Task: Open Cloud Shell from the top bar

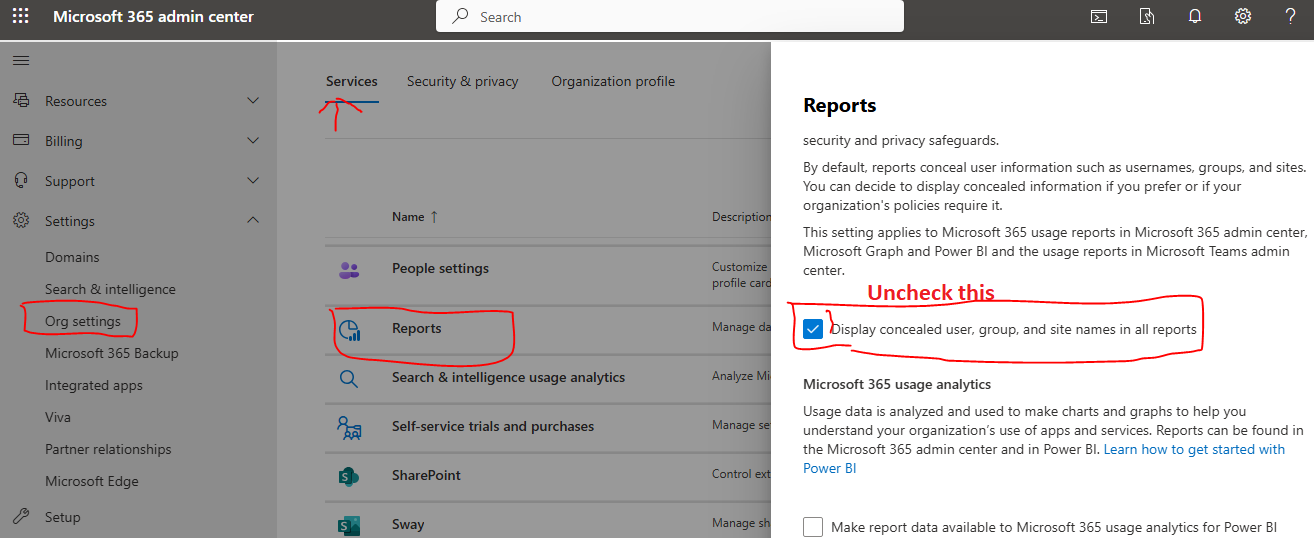Action: pyautogui.click(x=1098, y=17)
